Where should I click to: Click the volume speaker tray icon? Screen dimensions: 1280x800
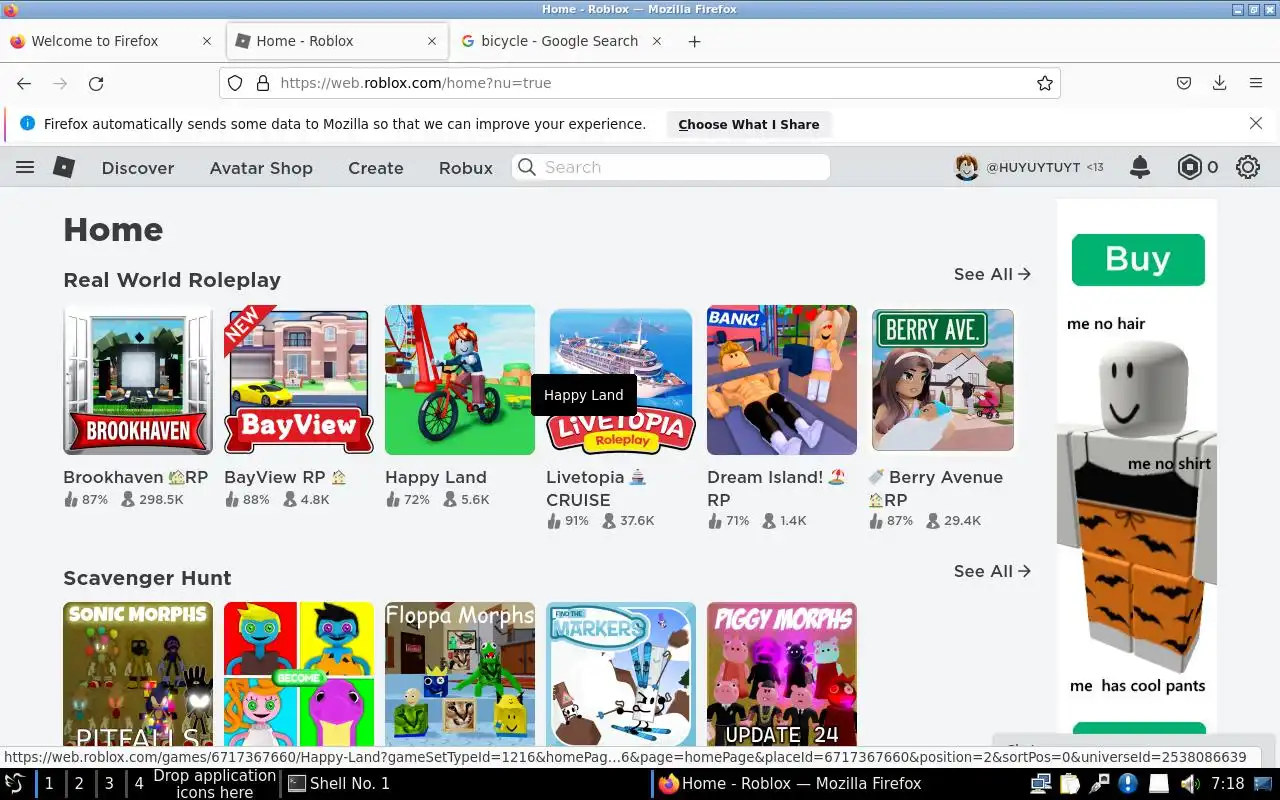[1189, 784]
